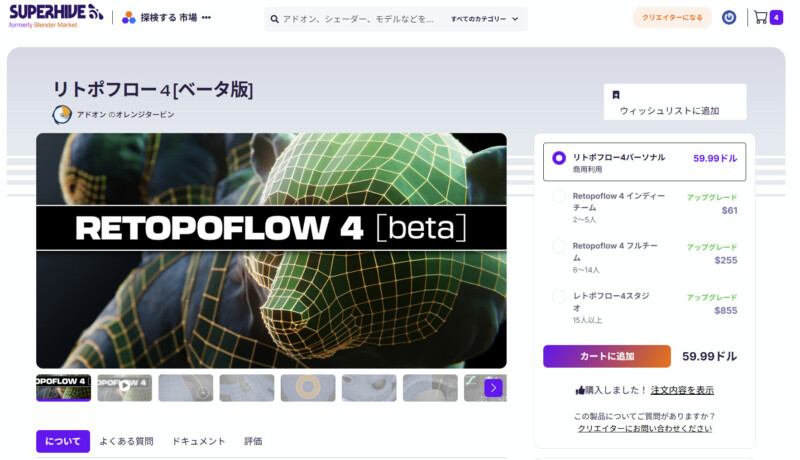800x460 pixels.
Task: Switch to ドキュメント tab
Action: pyautogui.click(x=198, y=441)
